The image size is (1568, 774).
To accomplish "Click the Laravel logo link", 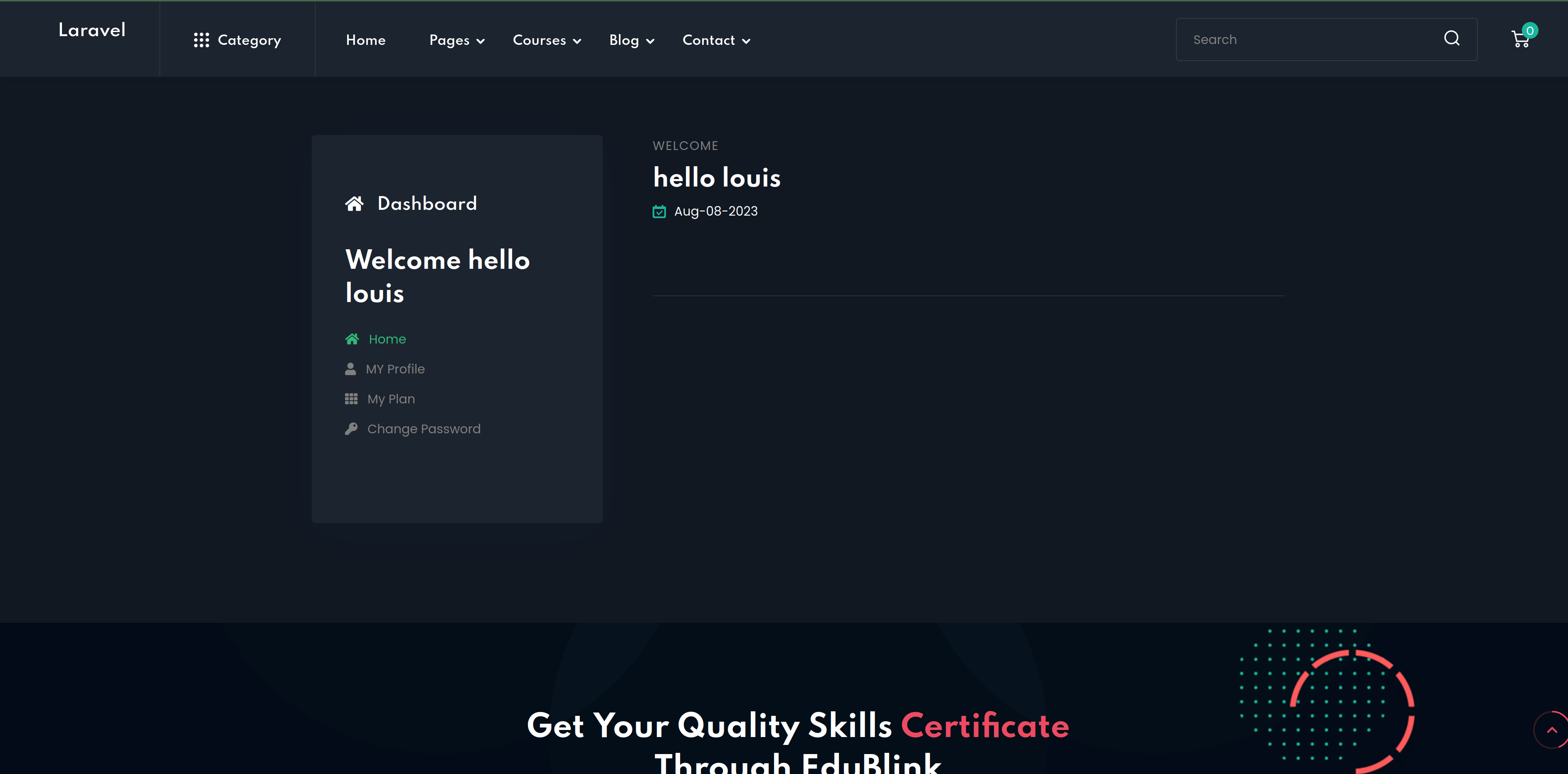I will (x=92, y=30).
